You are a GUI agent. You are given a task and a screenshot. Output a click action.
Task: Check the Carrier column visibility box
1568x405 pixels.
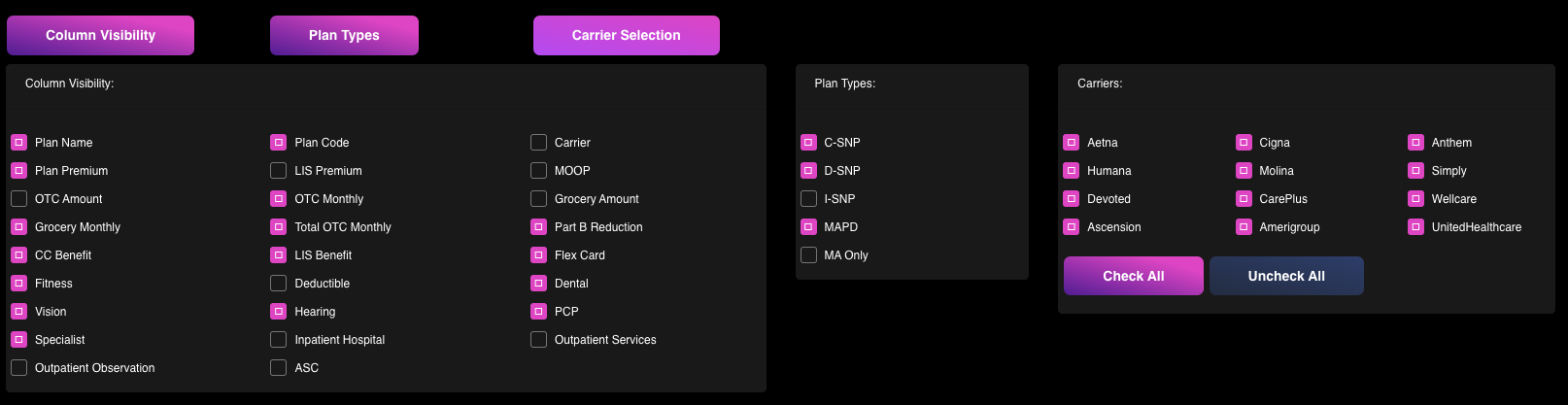pos(538,143)
